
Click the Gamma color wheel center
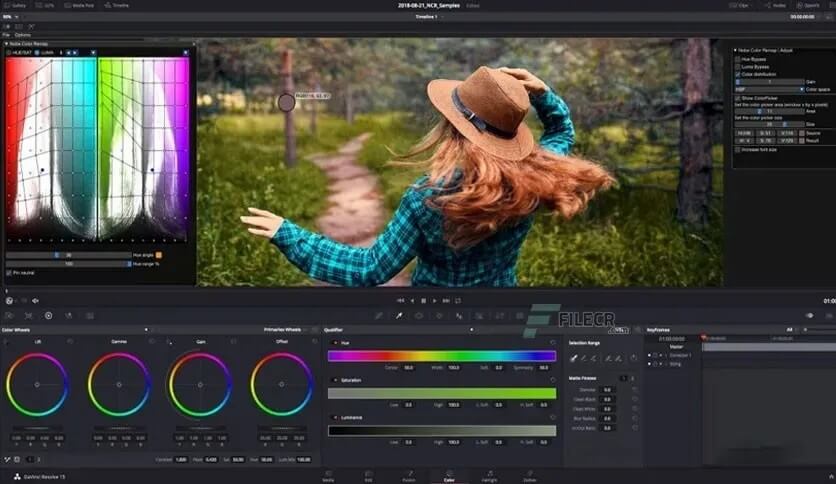(119, 384)
